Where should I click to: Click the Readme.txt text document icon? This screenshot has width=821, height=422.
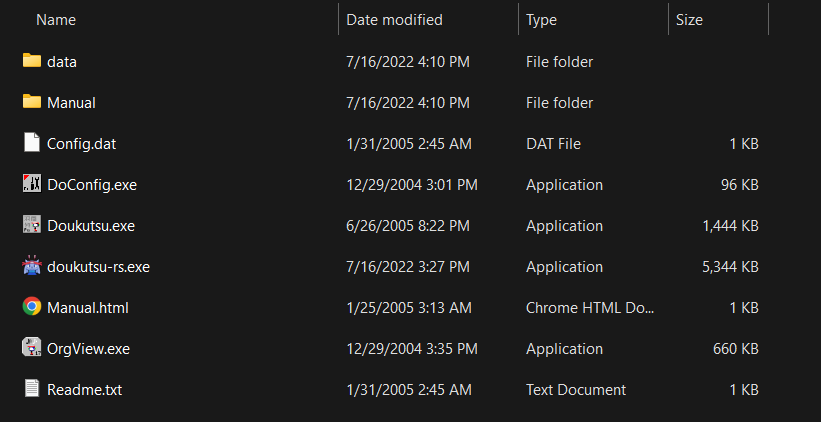(32, 388)
